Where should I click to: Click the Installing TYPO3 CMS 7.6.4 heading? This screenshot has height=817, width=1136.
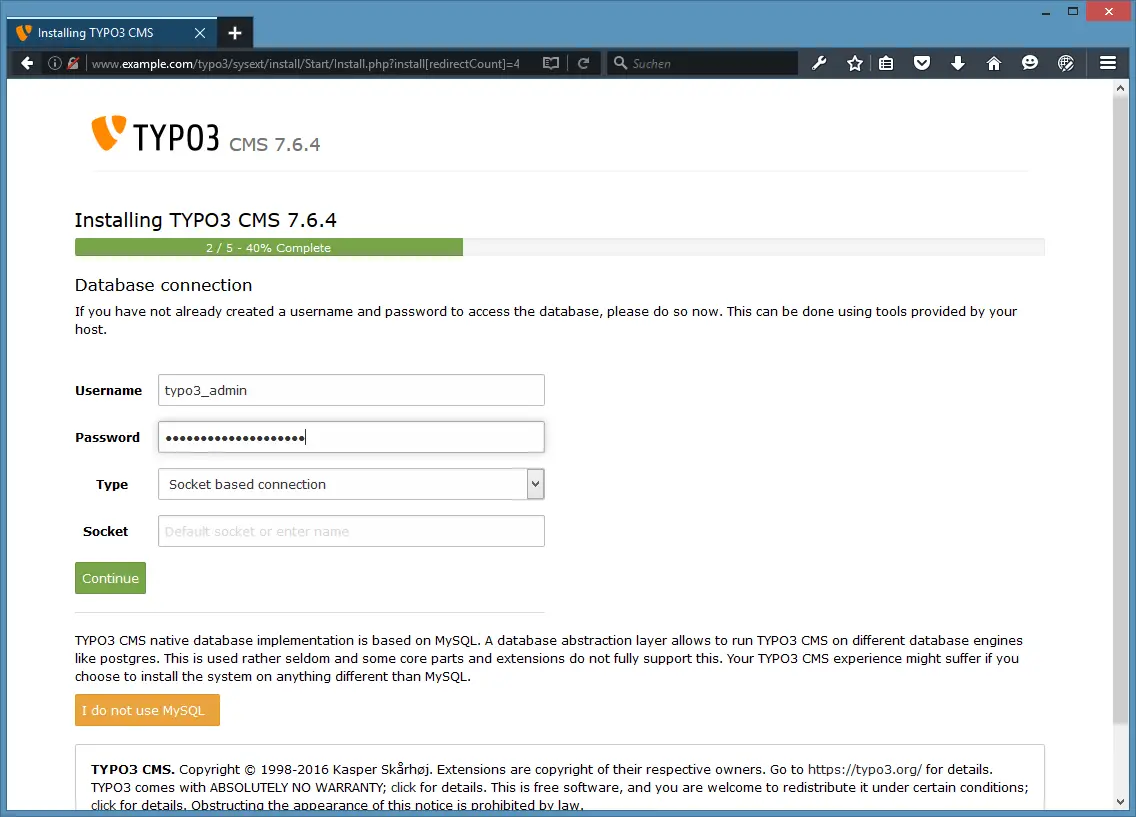point(206,220)
